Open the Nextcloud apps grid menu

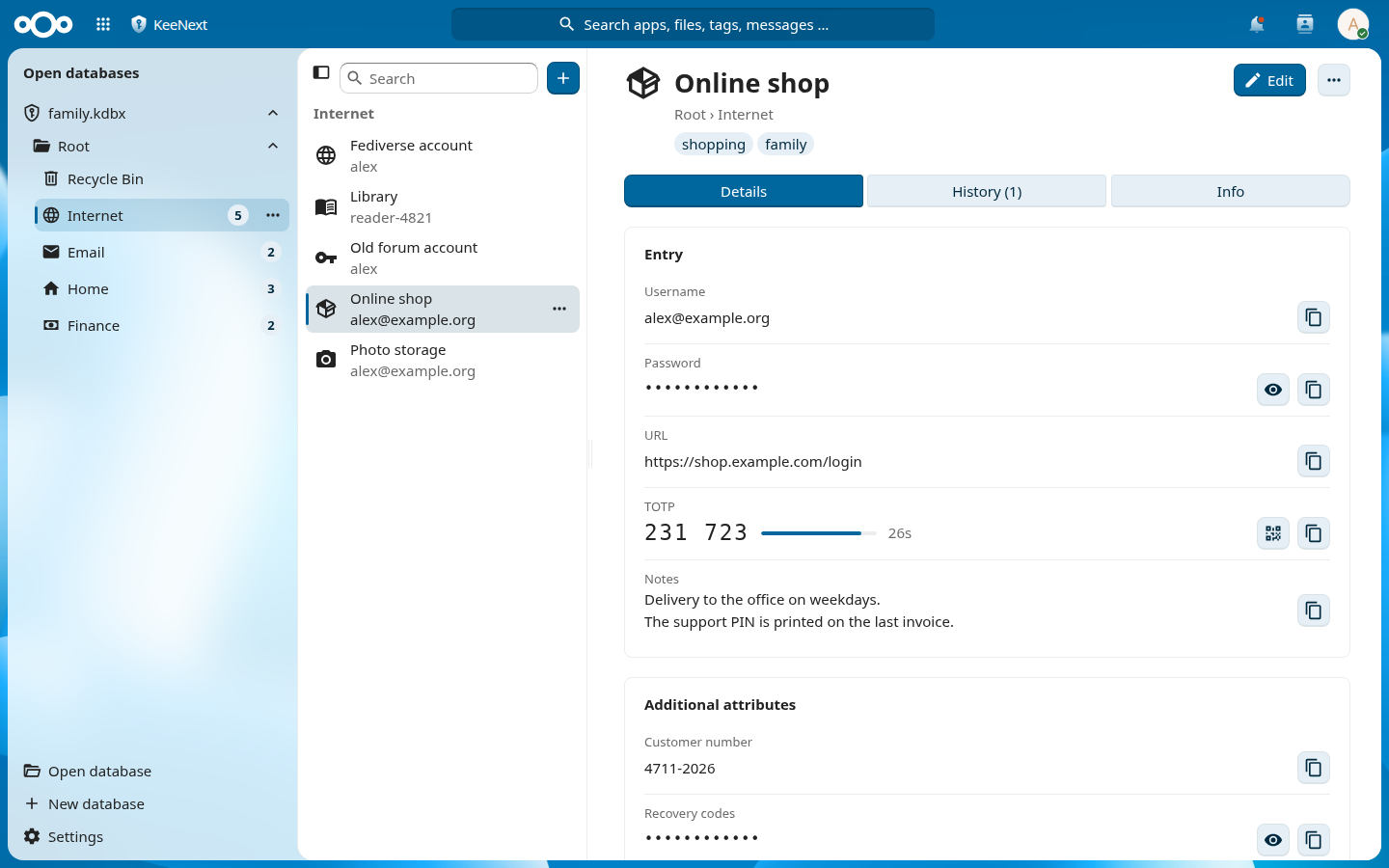click(103, 24)
